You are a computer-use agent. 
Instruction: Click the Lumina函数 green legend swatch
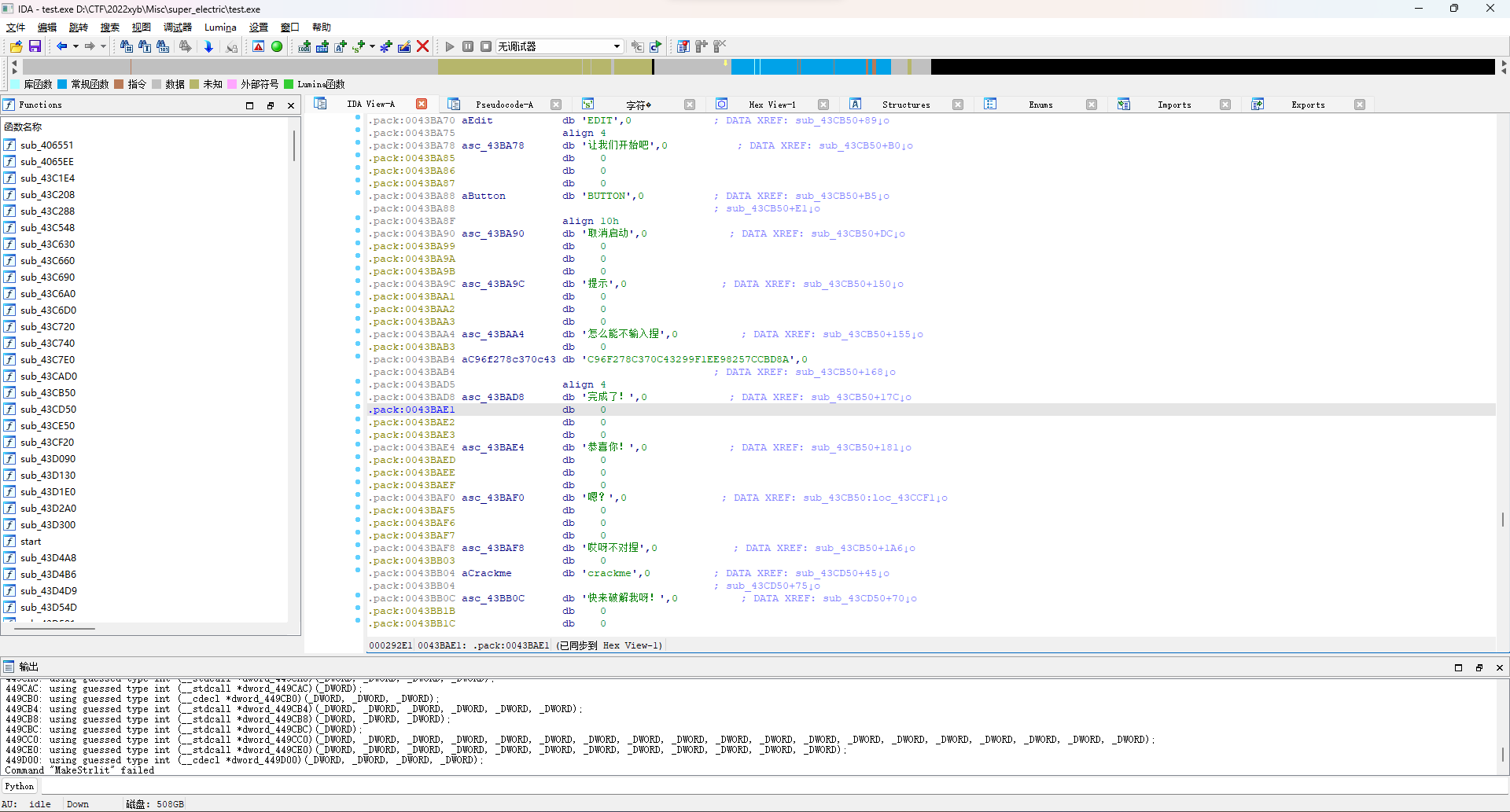point(289,84)
